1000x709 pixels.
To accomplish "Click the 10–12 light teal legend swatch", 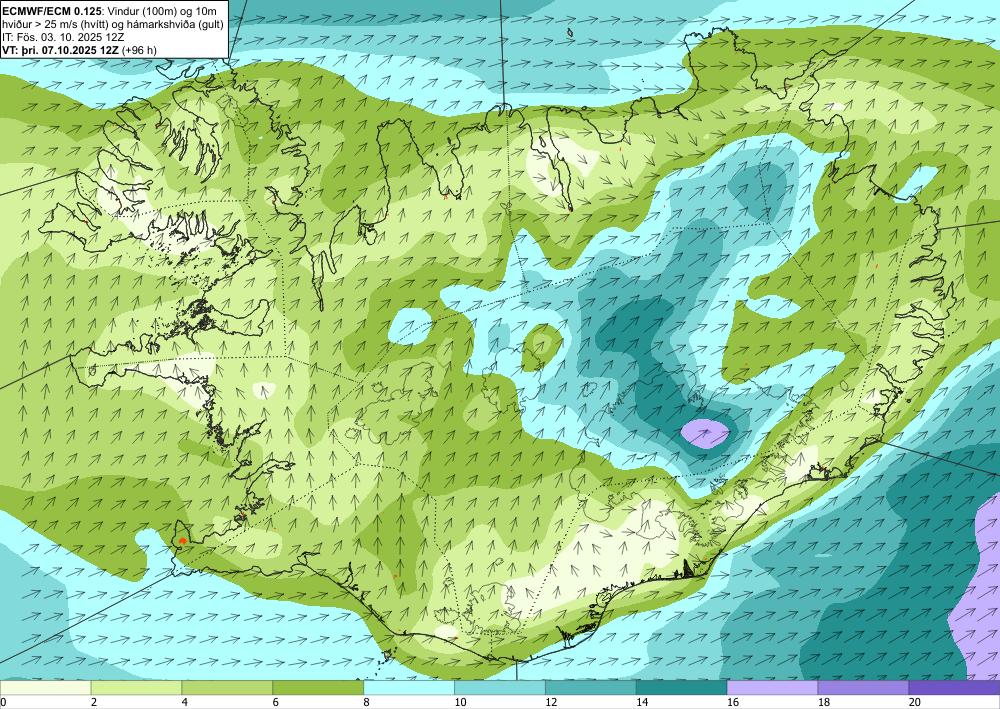I will click(x=499, y=688).
